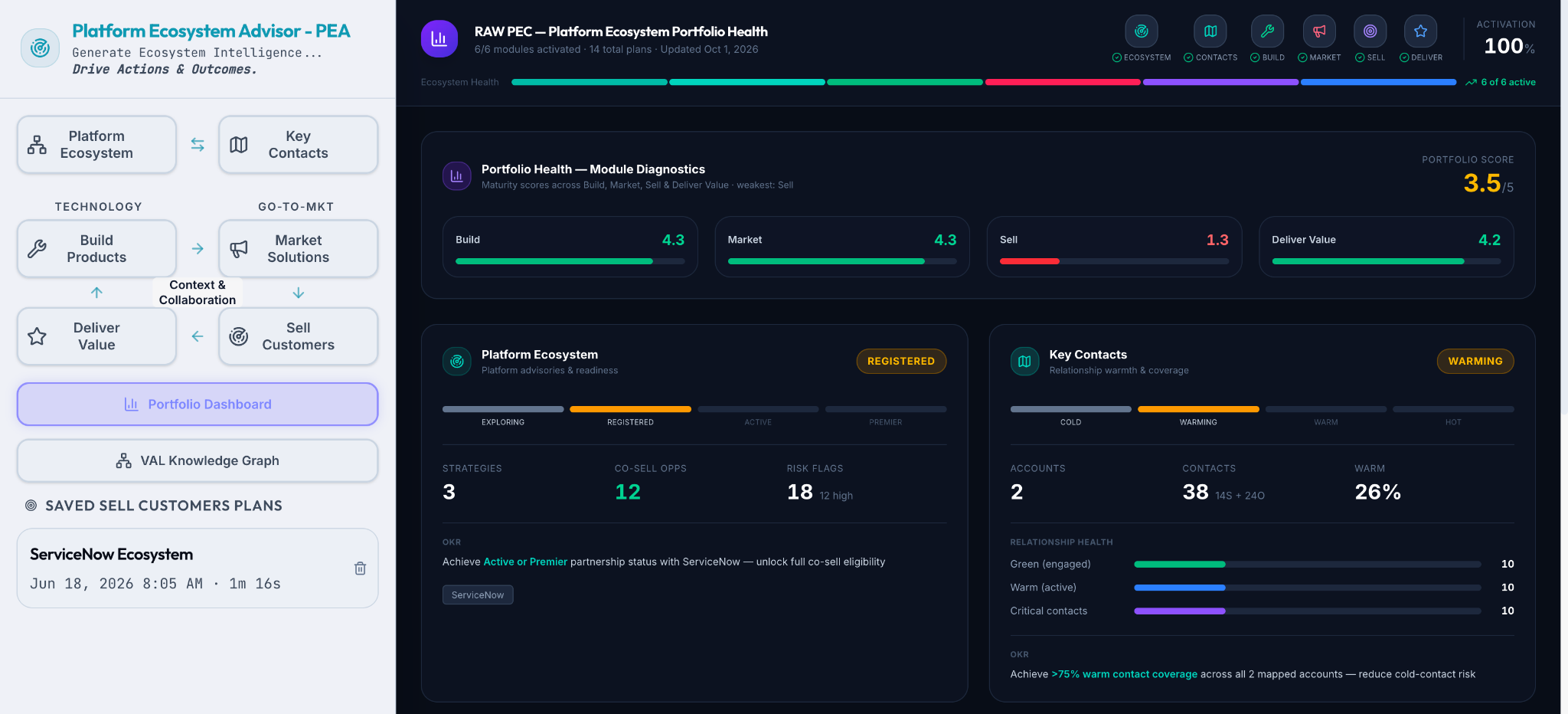The height and width of the screenshot is (714, 1568).
Task: Click the Contacts map icon in header
Action: (1210, 31)
